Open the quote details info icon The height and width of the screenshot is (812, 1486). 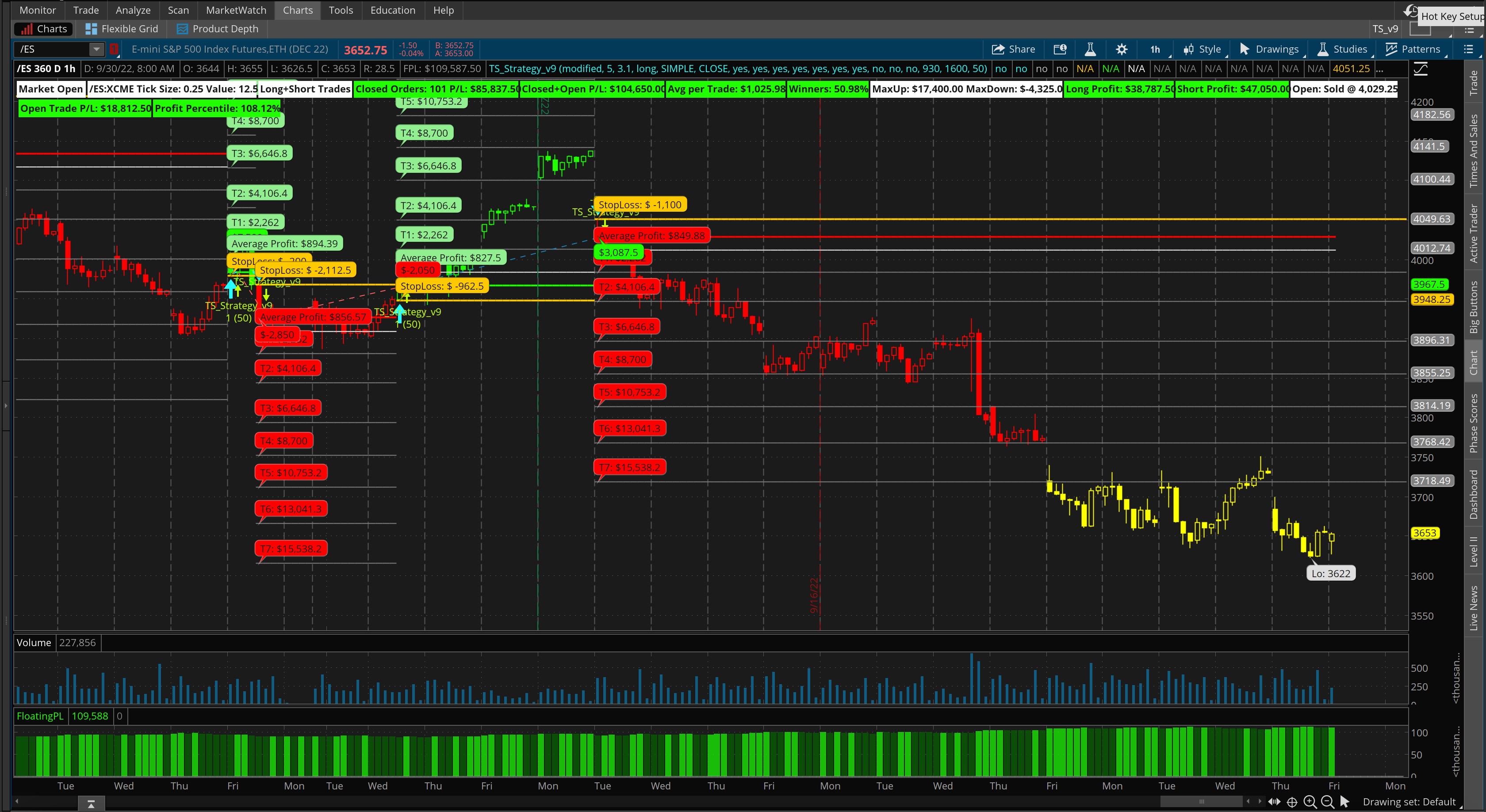[x=1060, y=50]
